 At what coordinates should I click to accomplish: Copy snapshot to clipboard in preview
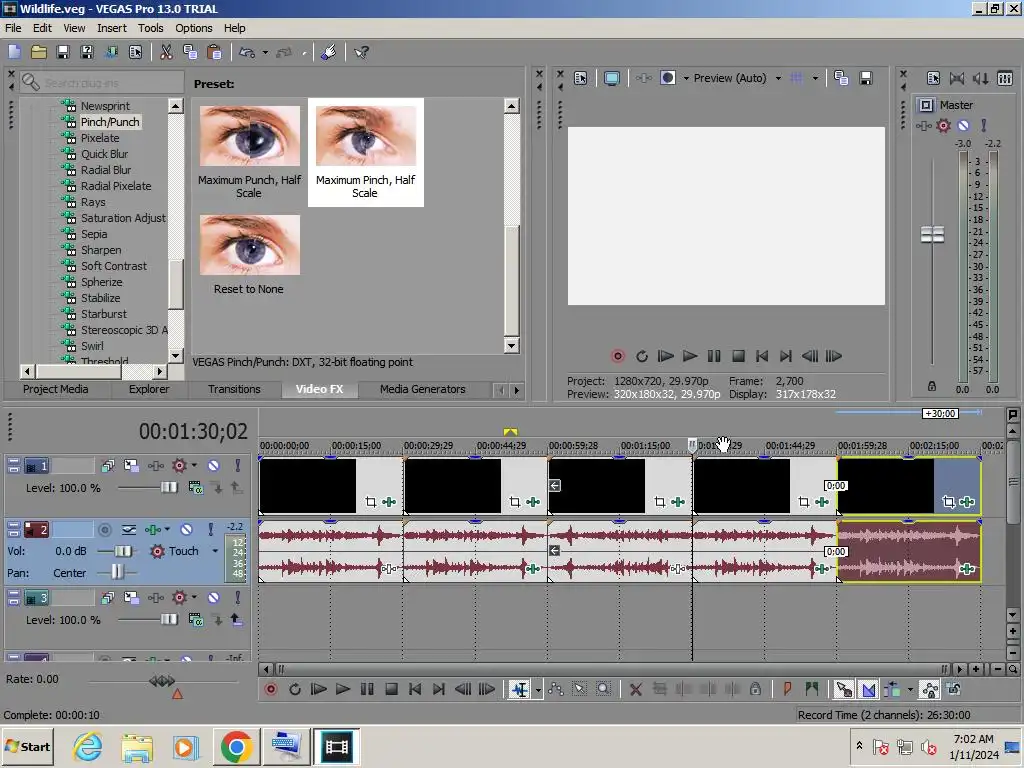841,78
